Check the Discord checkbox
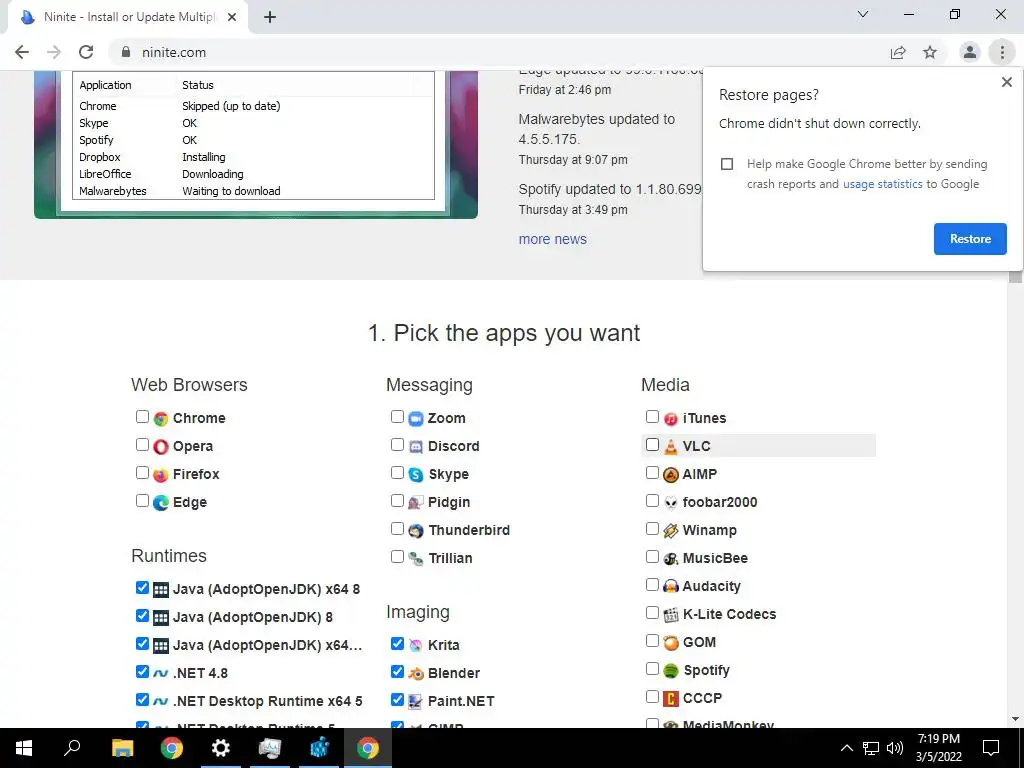The image size is (1024, 768). [x=397, y=445]
